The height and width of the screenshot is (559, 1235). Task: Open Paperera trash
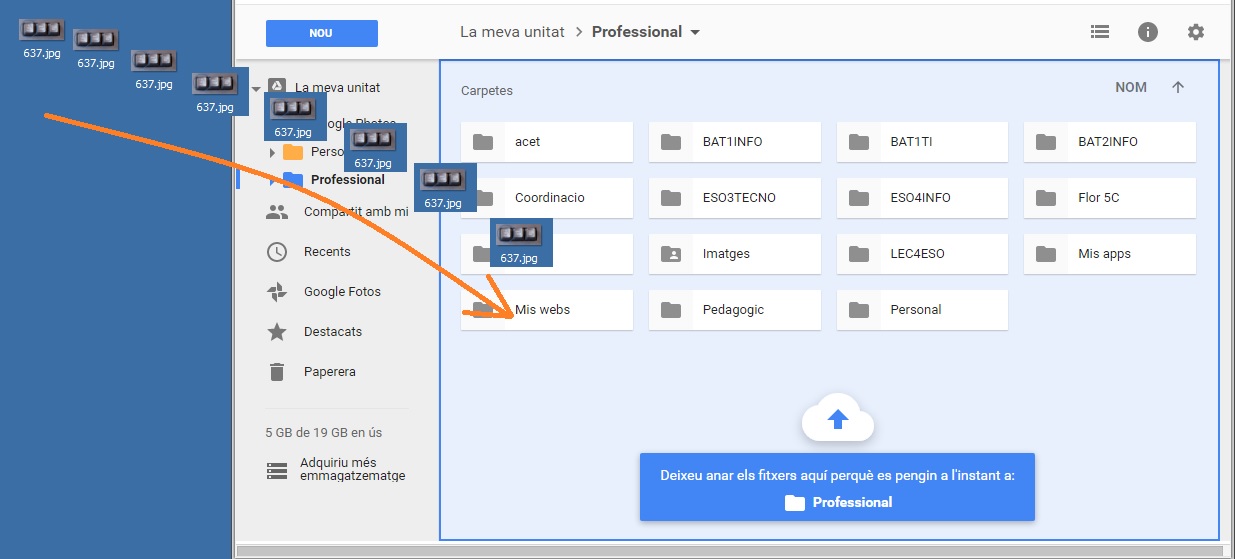(330, 372)
